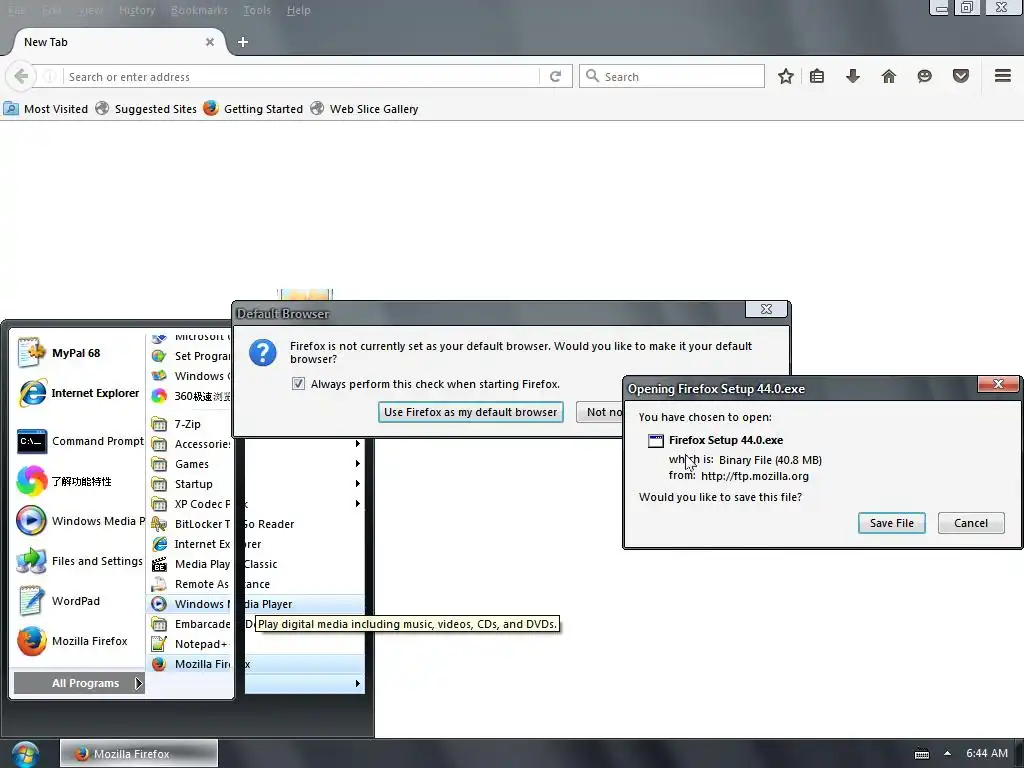Click the reload page icon
The image size is (1024, 768).
point(556,76)
